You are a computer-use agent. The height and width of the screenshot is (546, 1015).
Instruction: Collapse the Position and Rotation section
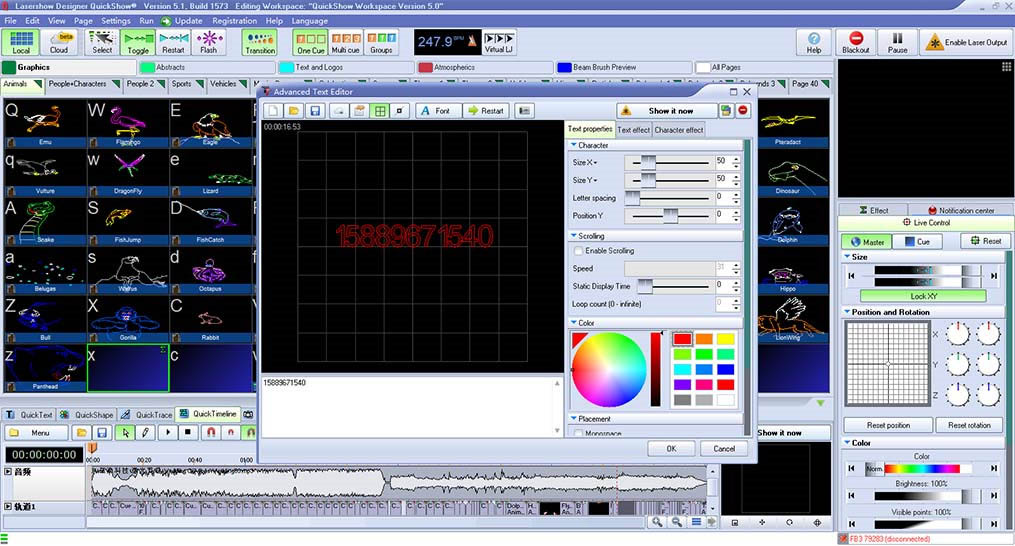point(847,312)
